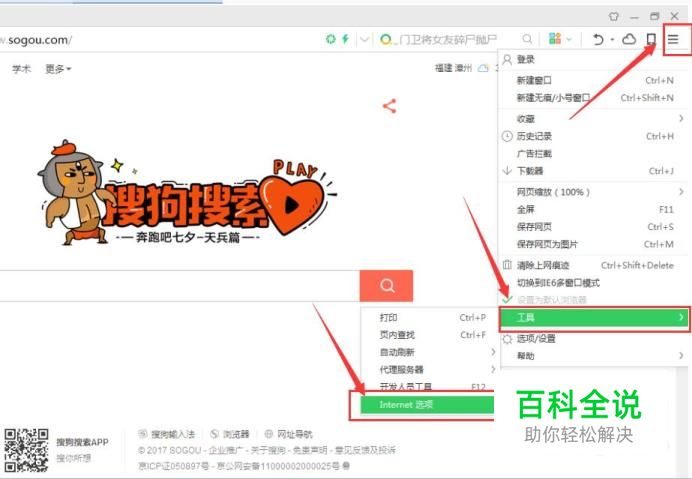Open the 意见反馈及投诉 footer link
The width and height of the screenshot is (692, 479).
click(x=365, y=450)
